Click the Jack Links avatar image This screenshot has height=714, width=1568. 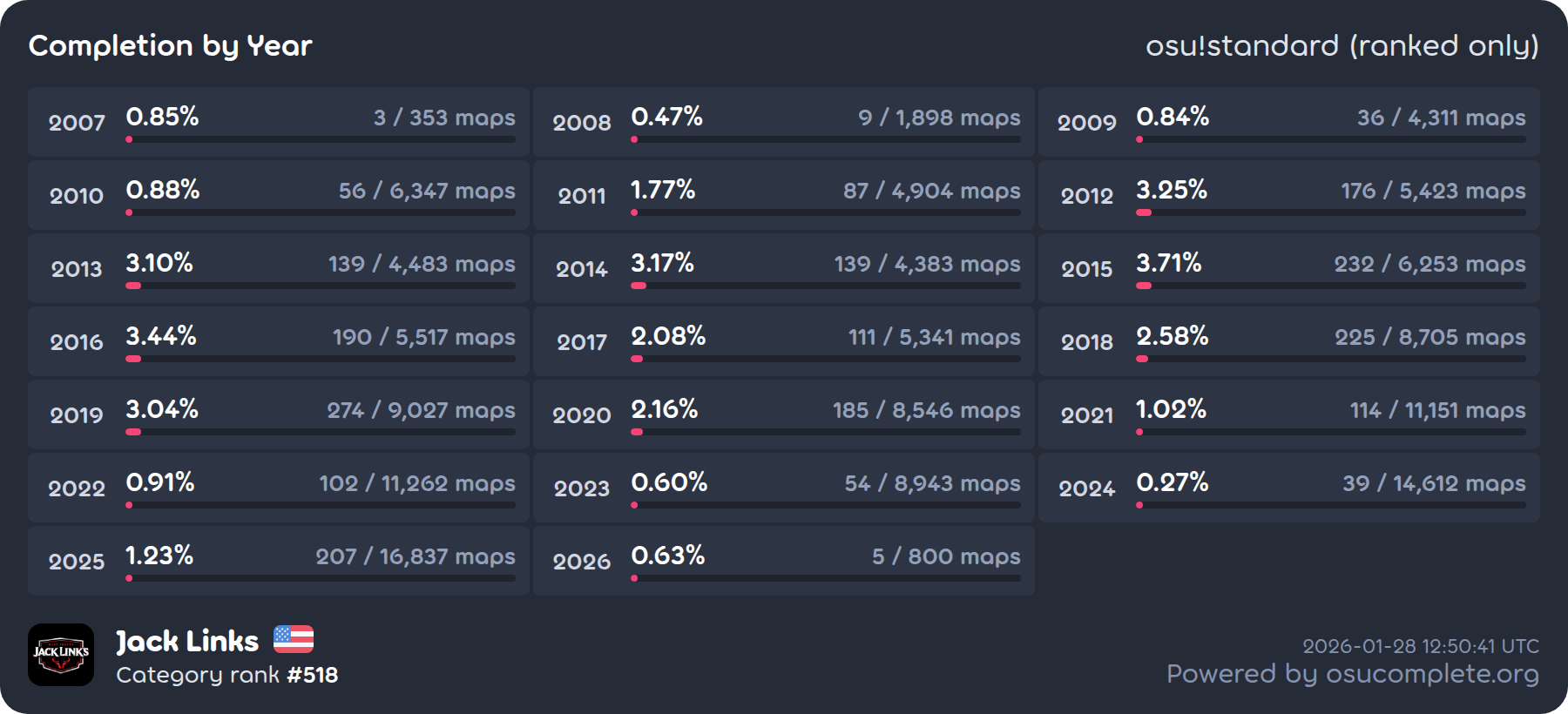(61, 655)
